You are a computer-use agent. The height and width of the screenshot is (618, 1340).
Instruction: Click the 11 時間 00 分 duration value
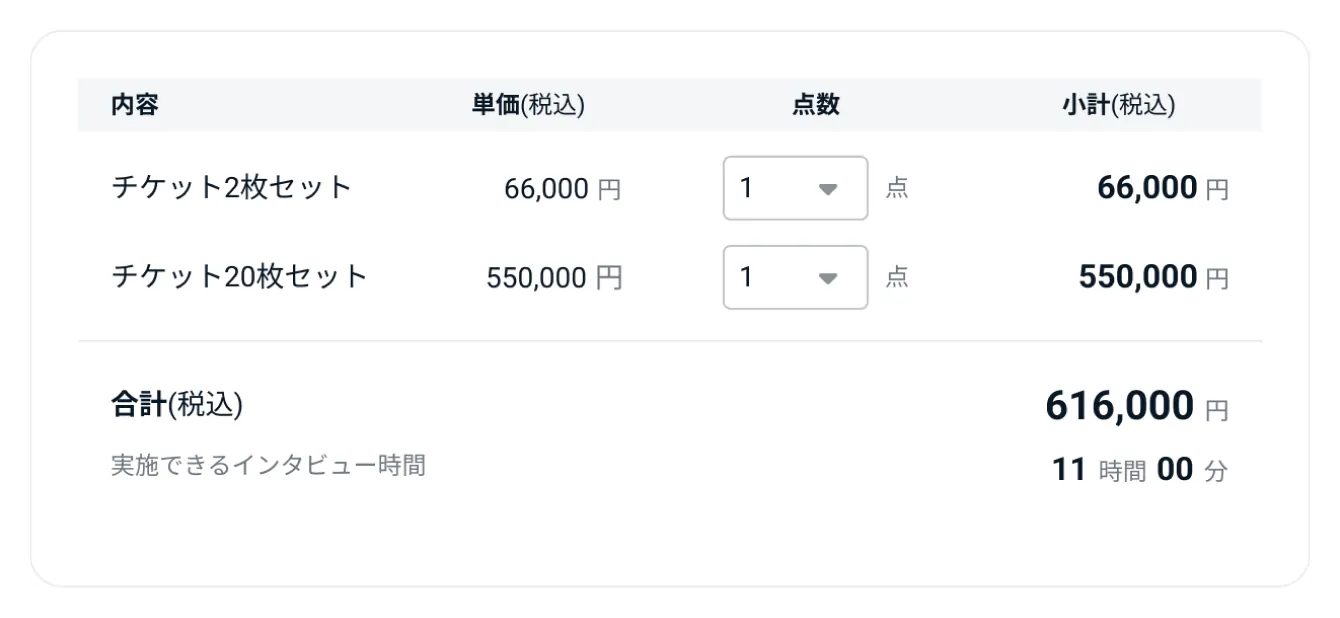click(1140, 470)
